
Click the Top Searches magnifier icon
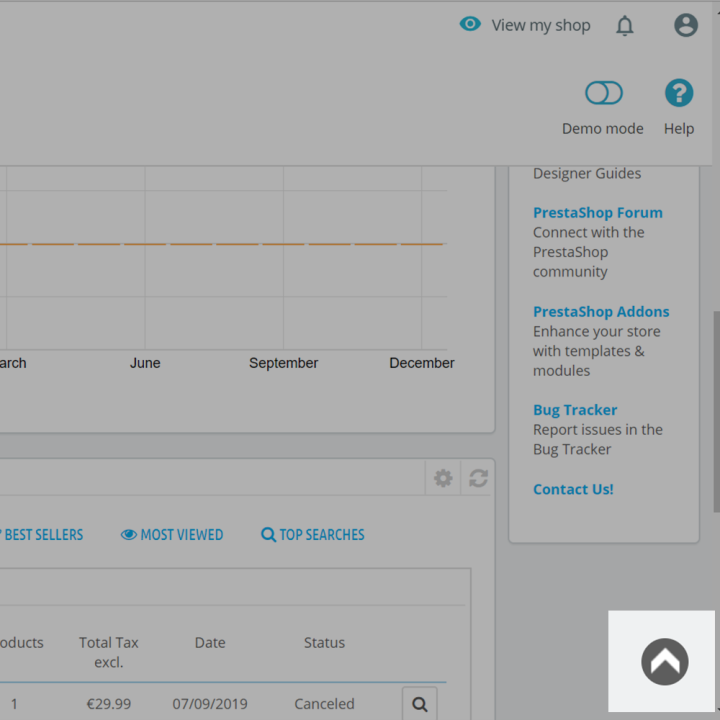(268, 534)
